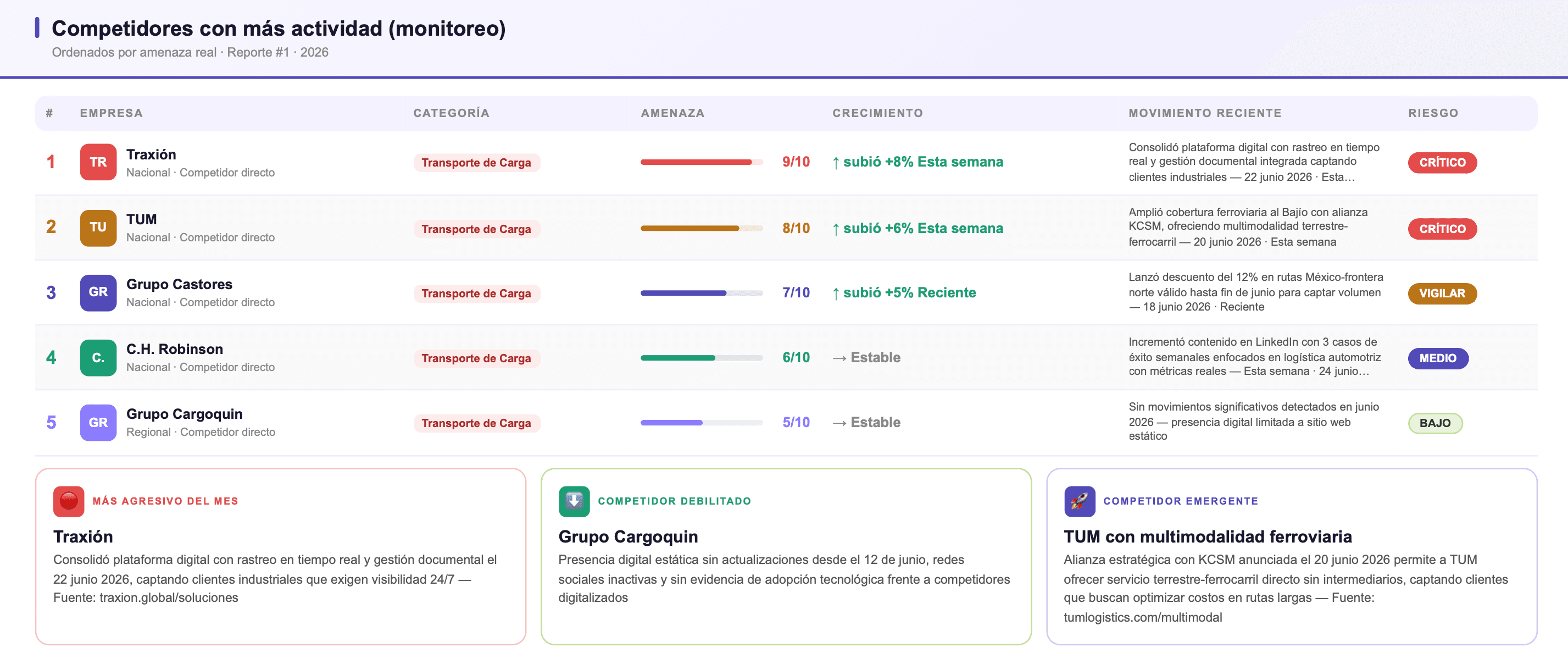
Task: Click the Grupo Cargoquin title in debilitado card
Action: point(628,536)
